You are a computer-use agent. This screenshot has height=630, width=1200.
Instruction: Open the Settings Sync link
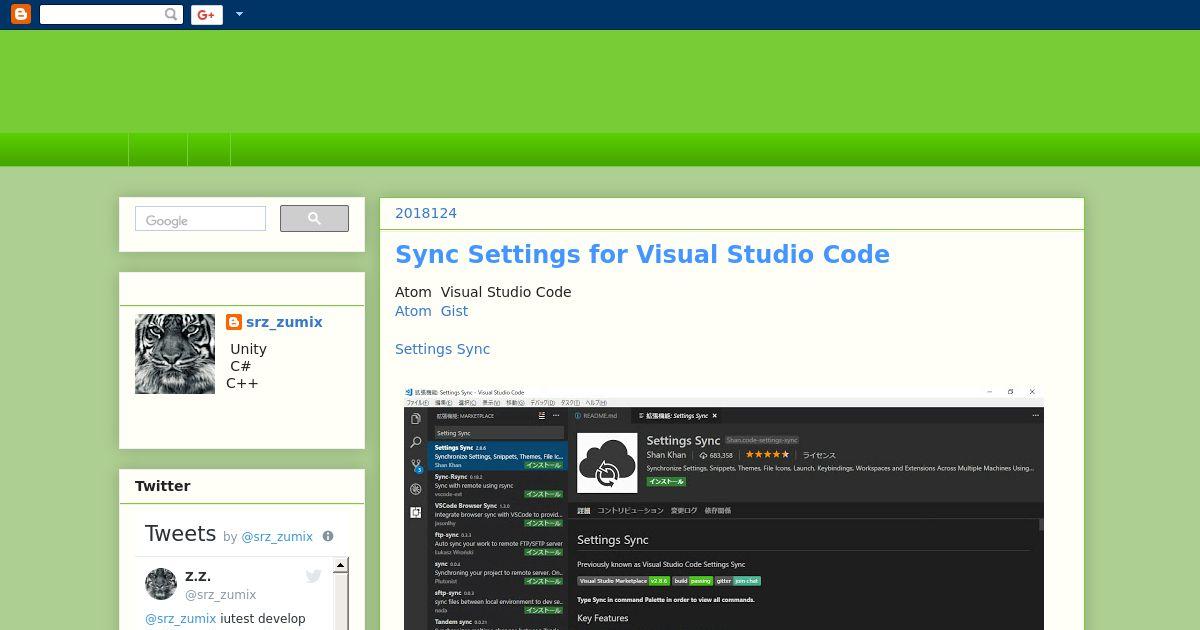(x=442, y=349)
